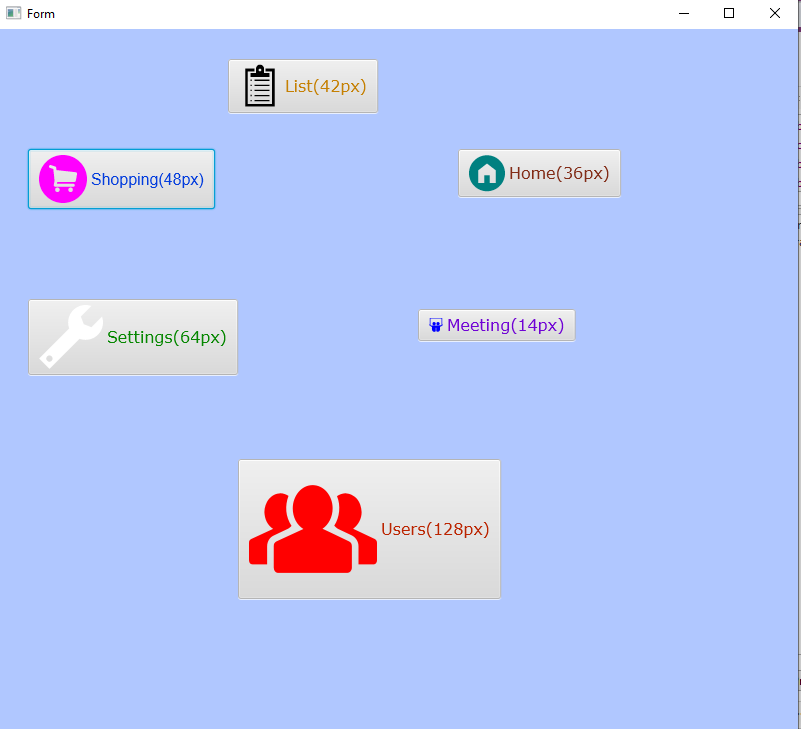This screenshot has width=801, height=729.
Task: Click the clipboard list icon
Action: pos(260,86)
